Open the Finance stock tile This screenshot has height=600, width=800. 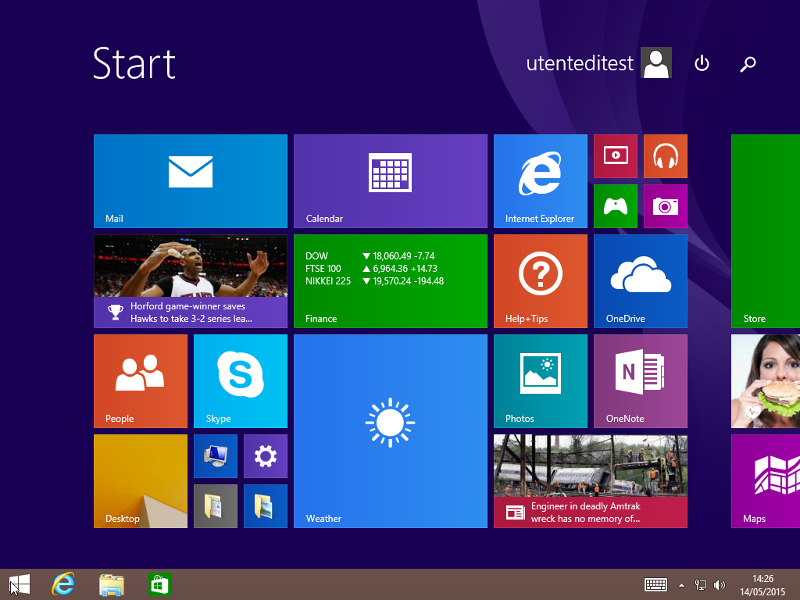point(391,281)
